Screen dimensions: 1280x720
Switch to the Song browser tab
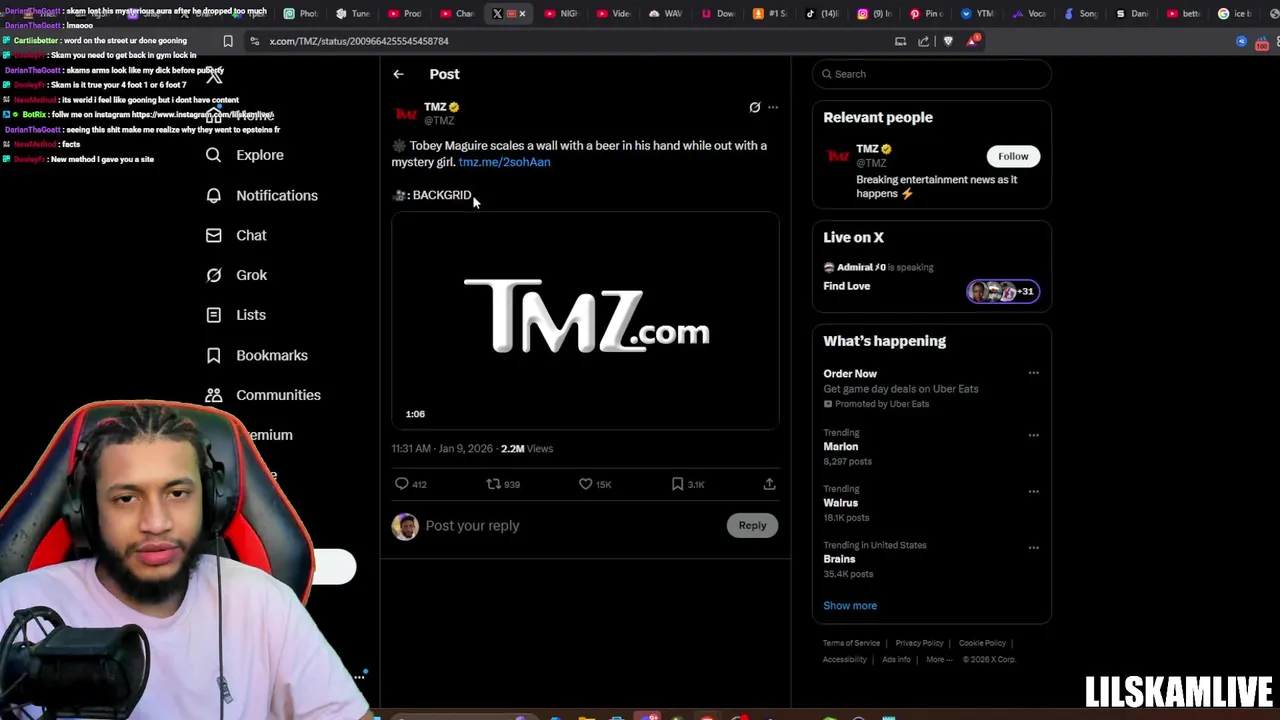[x=1082, y=14]
